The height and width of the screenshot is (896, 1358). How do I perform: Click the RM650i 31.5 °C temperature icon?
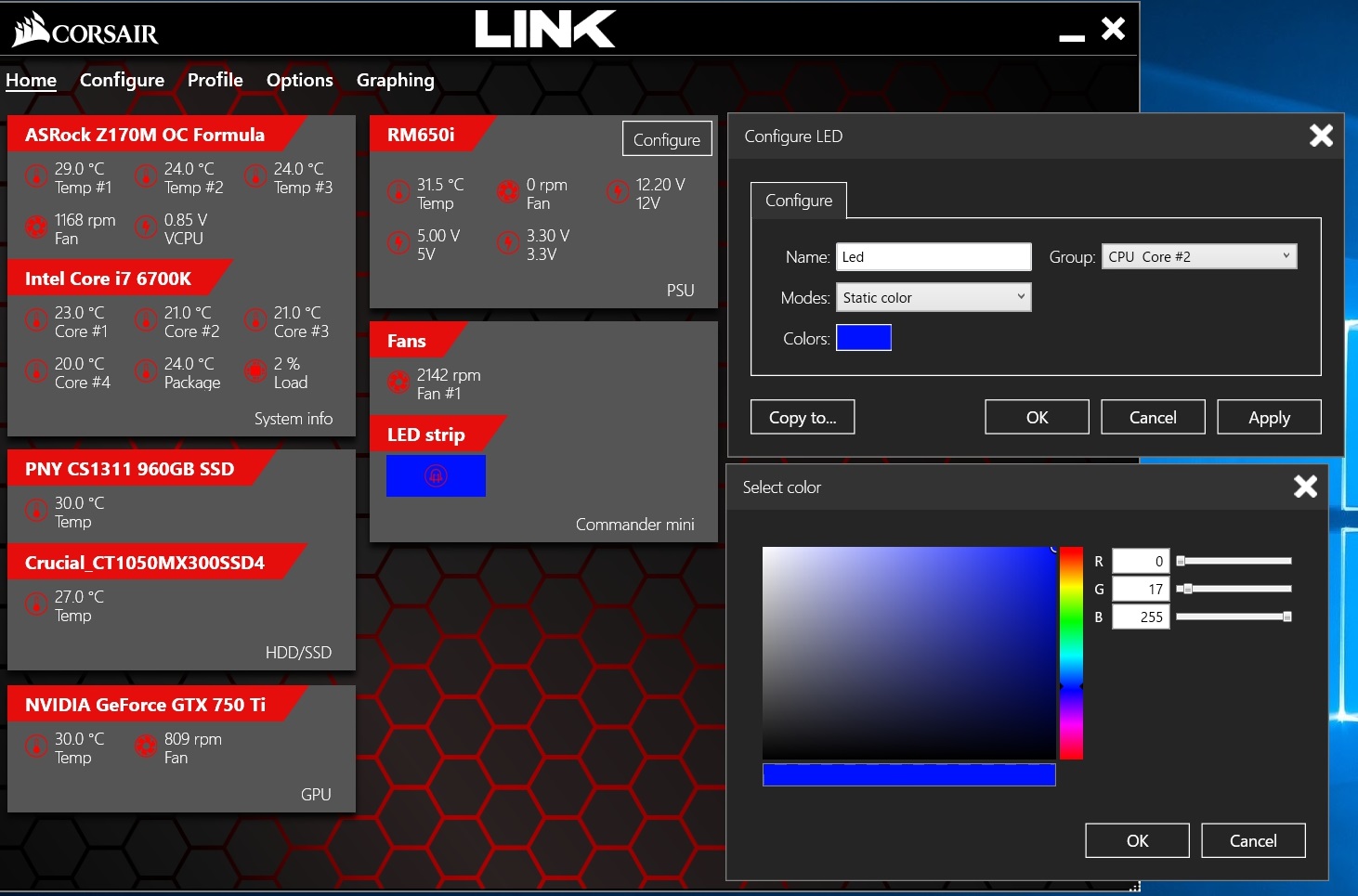click(398, 191)
